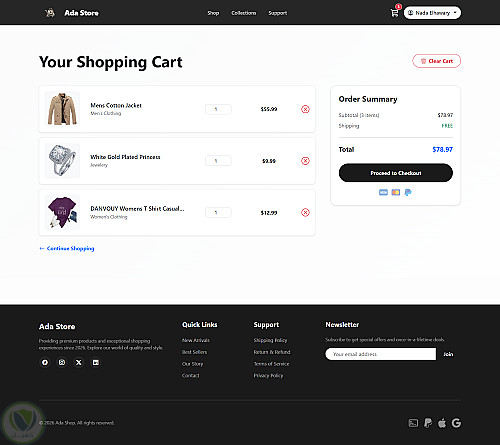Click the newsletter email address field
Viewport: 500px width, 445px height.
(x=381, y=354)
